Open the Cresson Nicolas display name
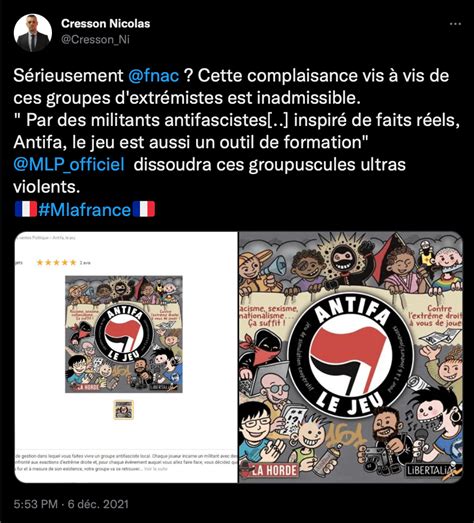 105,24
